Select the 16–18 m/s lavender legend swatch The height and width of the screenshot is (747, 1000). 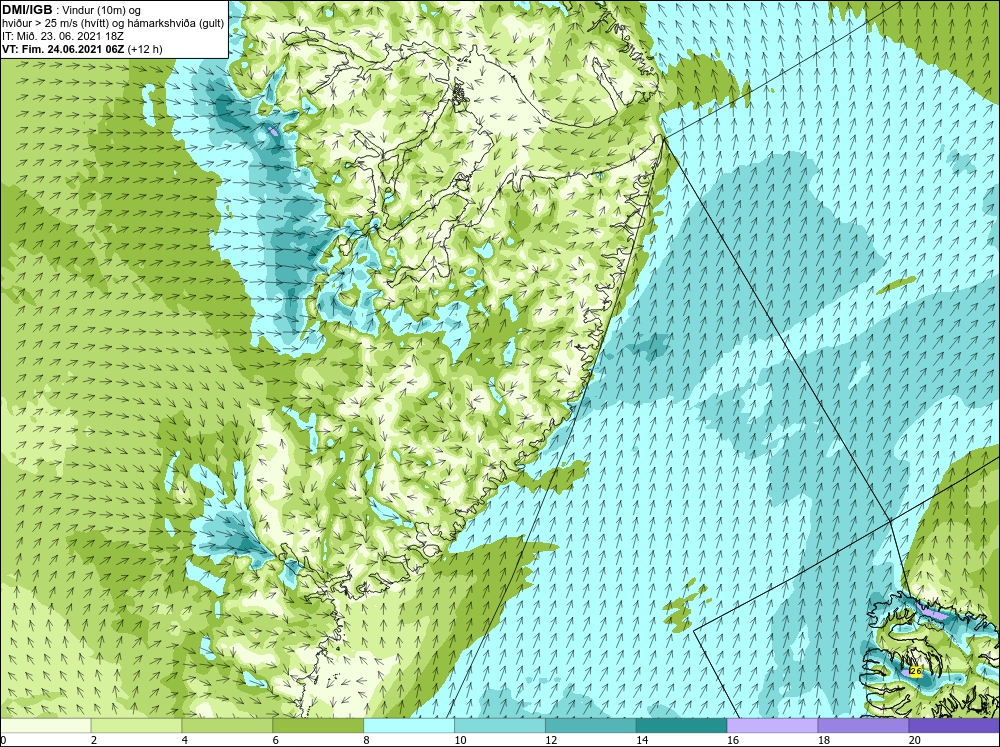772,725
